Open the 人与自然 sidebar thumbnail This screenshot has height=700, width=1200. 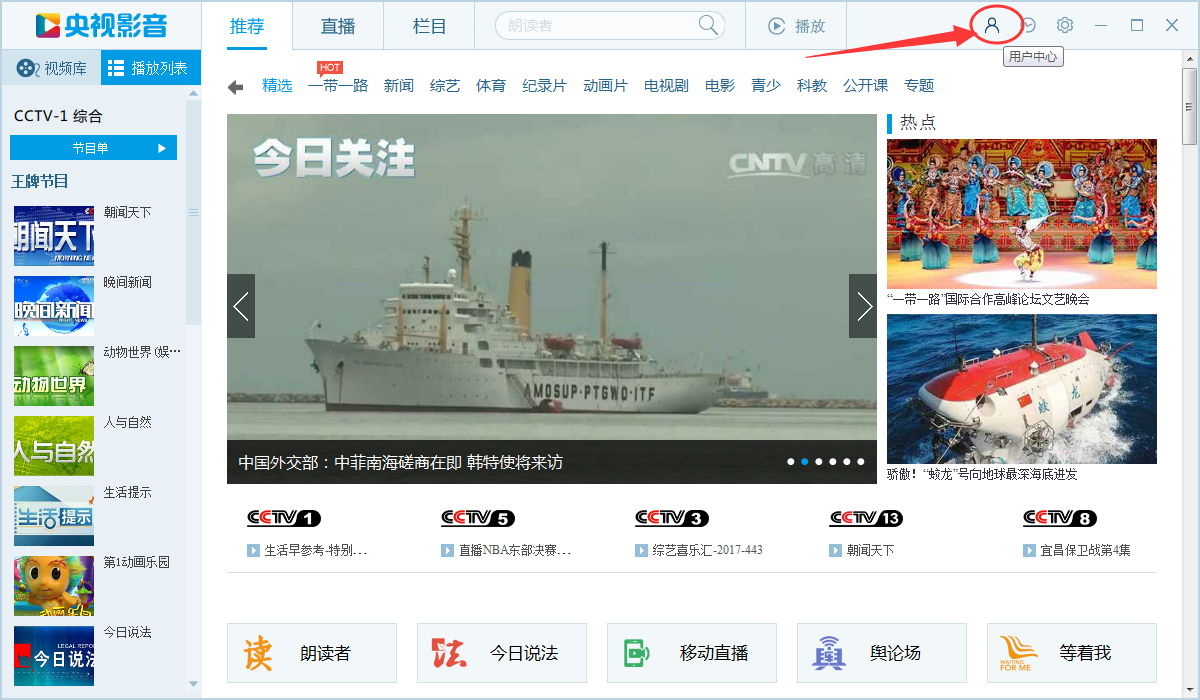(x=53, y=446)
